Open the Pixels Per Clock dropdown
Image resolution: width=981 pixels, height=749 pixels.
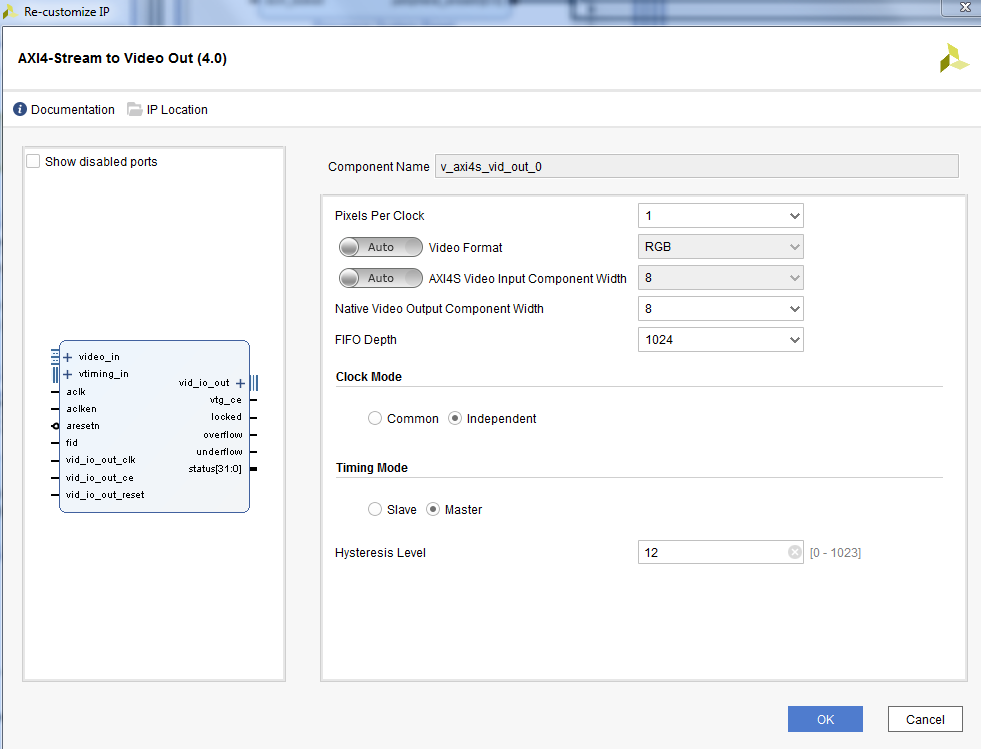721,216
